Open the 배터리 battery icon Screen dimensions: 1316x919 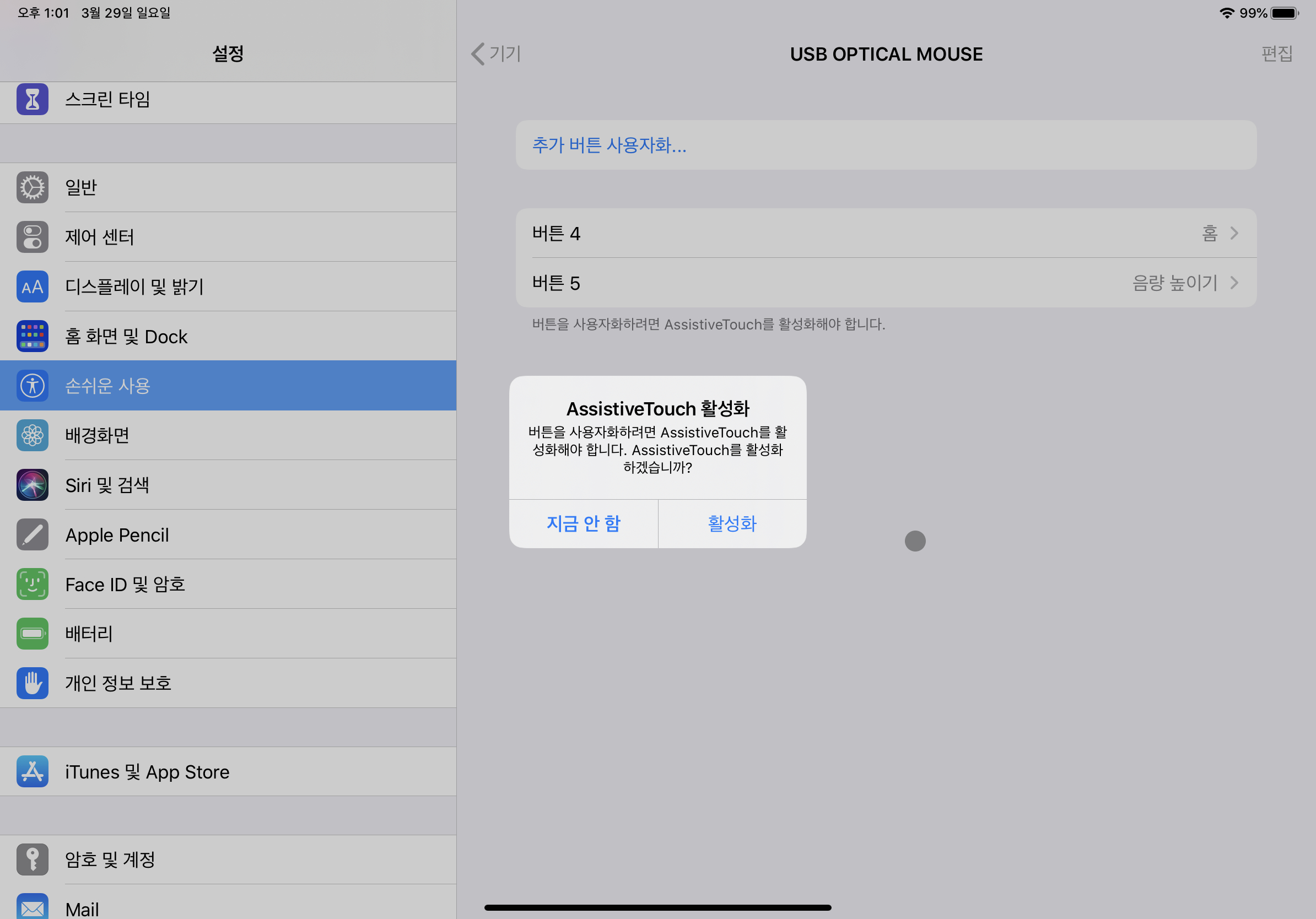[32, 634]
